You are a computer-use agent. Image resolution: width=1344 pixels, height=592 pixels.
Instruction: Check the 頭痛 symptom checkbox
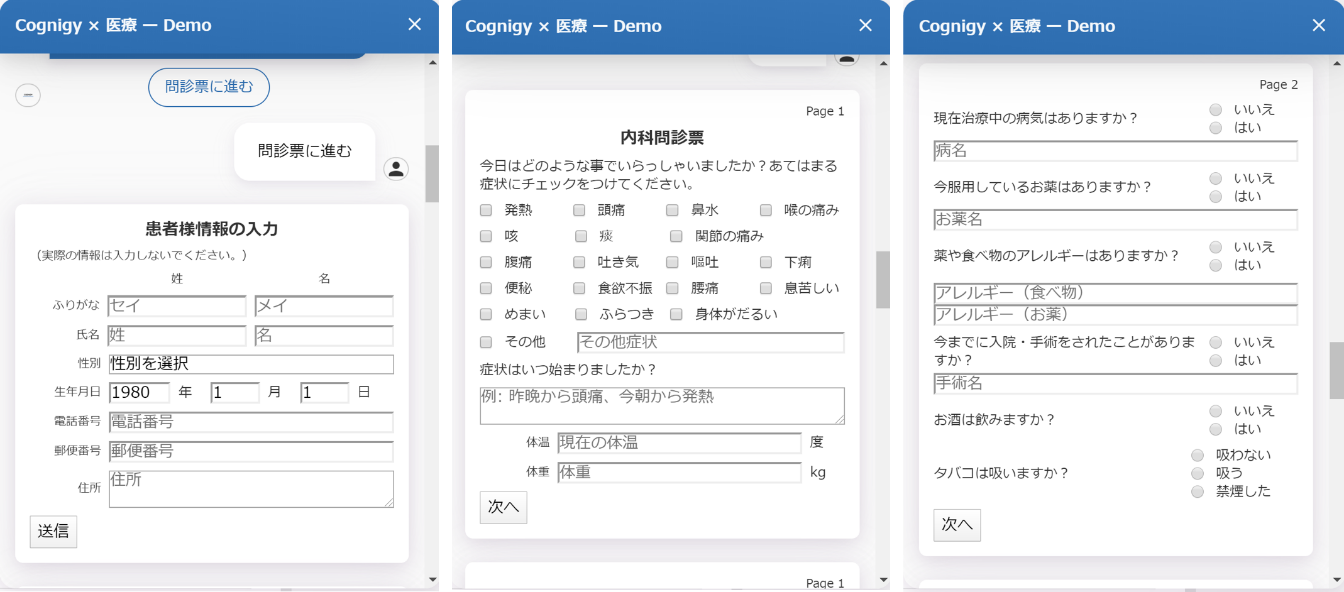click(579, 210)
